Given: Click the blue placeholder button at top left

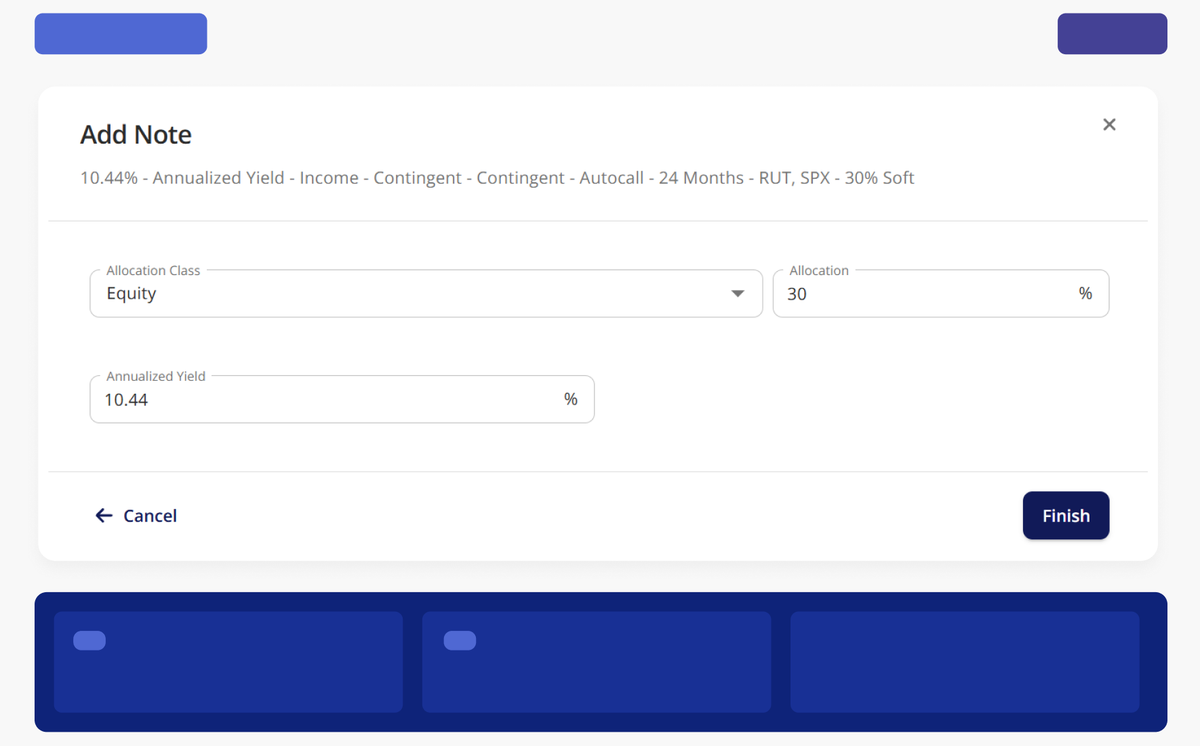Looking at the screenshot, I should point(121,34).
